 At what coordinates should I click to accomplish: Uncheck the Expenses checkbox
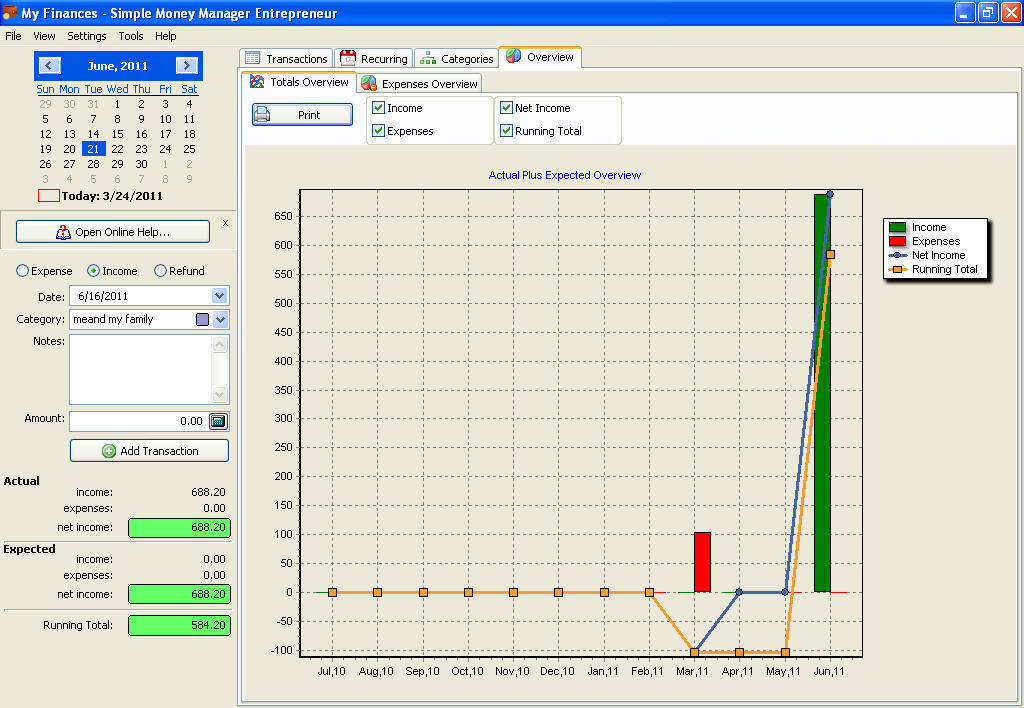click(378, 131)
